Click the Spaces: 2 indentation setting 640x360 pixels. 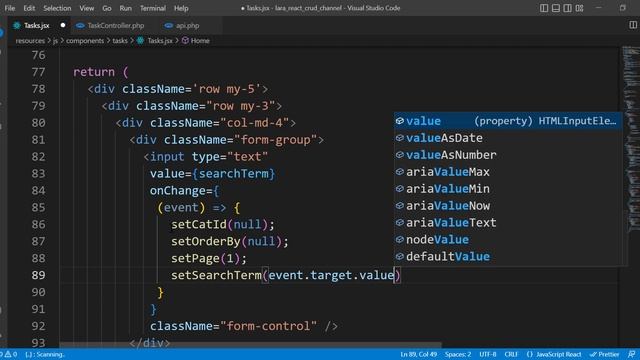tap(458, 354)
